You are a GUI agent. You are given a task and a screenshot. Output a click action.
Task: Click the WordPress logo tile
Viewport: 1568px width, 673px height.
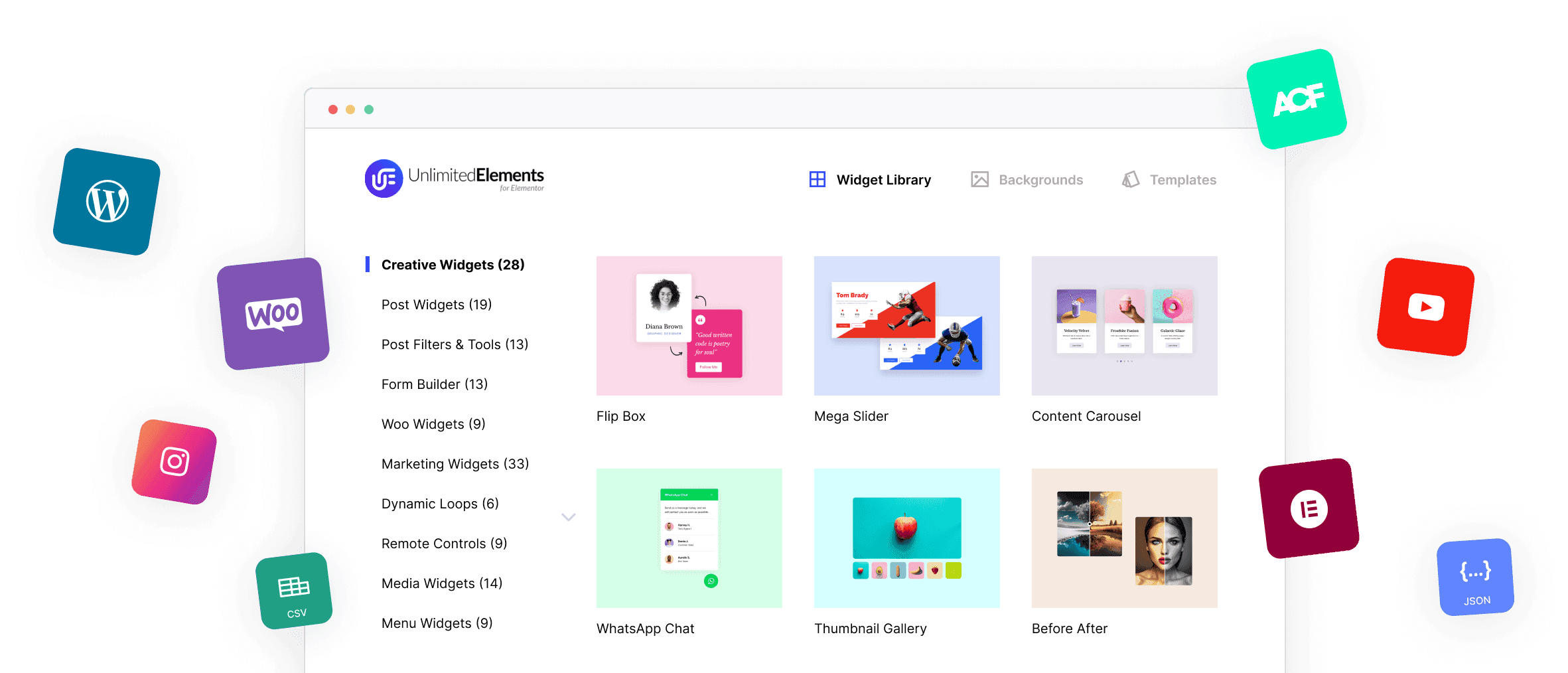[x=107, y=202]
